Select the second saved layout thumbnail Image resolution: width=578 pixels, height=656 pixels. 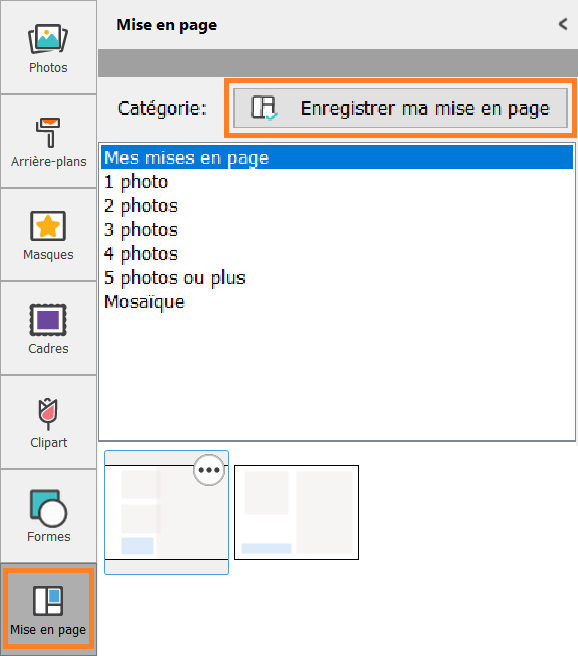(297, 512)
